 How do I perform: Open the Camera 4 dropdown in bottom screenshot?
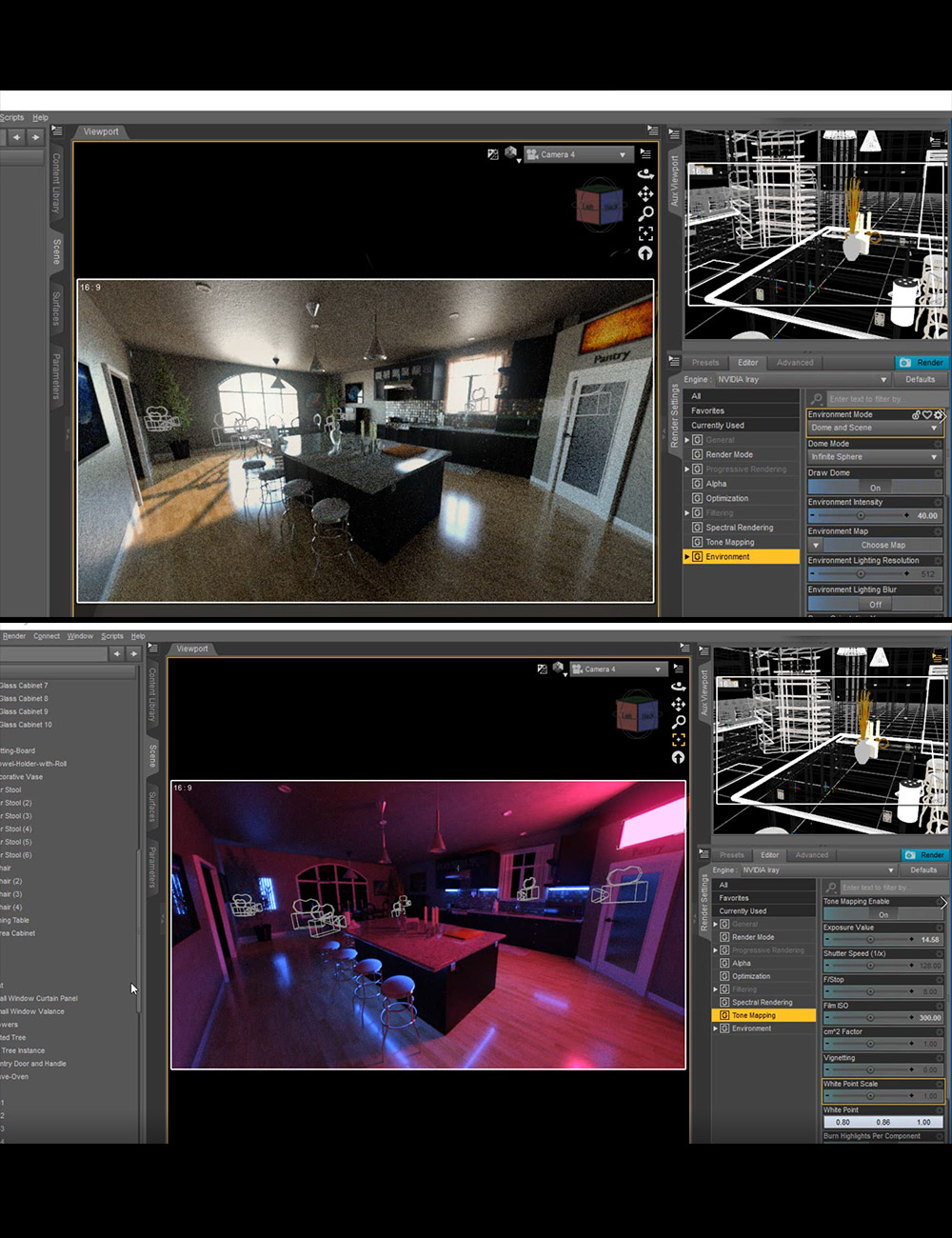point(618,669)
